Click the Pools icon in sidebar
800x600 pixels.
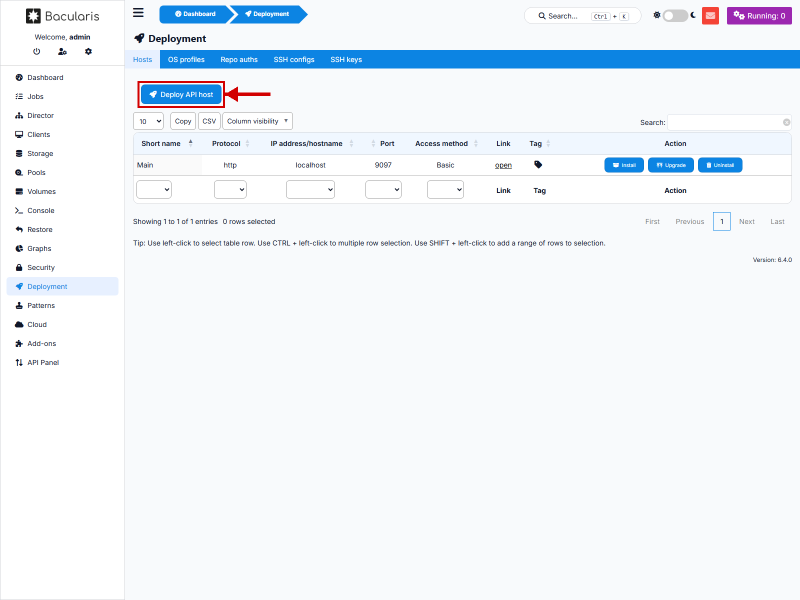tap(19, 172)
